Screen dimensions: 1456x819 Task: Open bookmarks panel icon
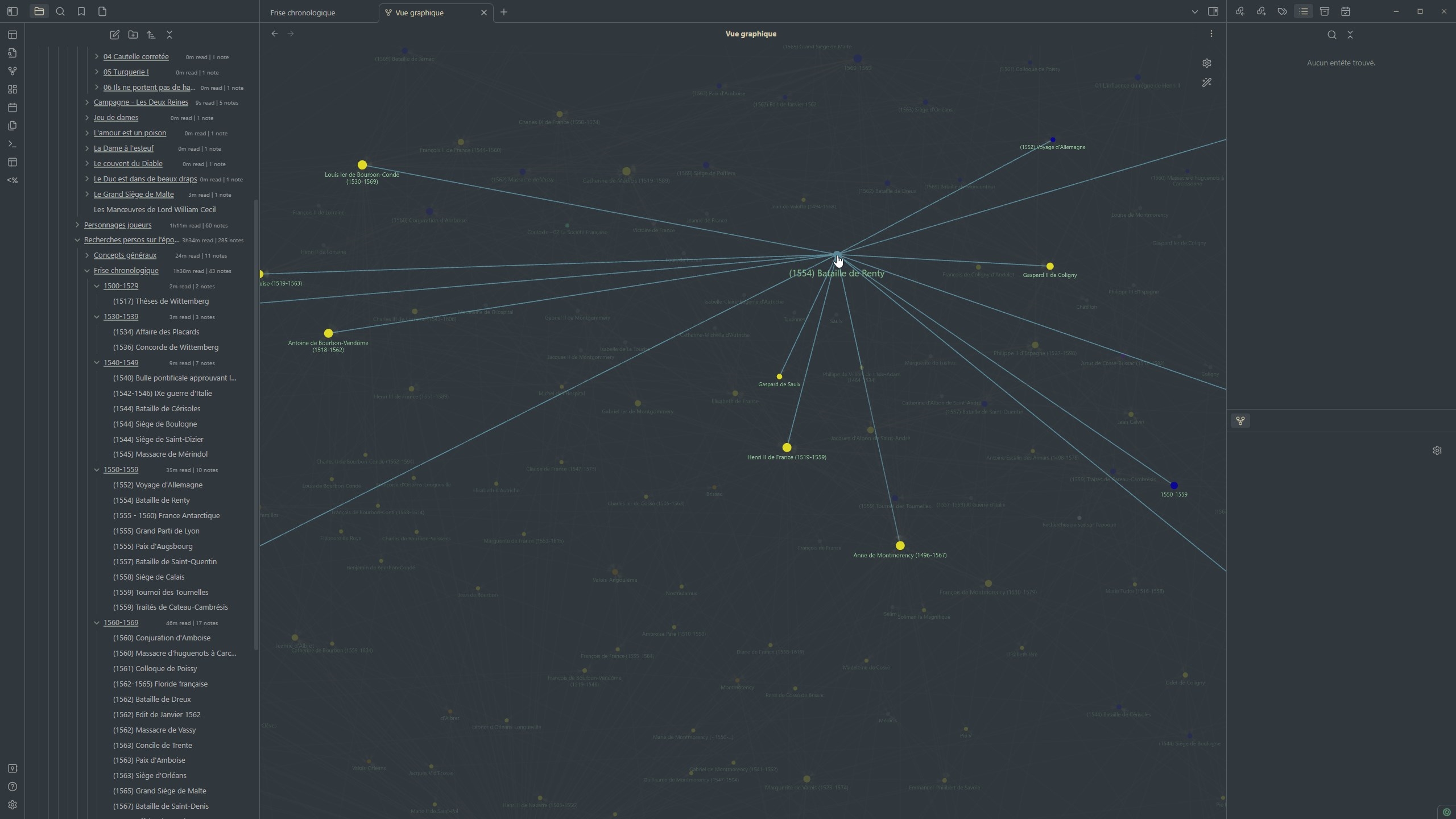(x=81, y=11)
